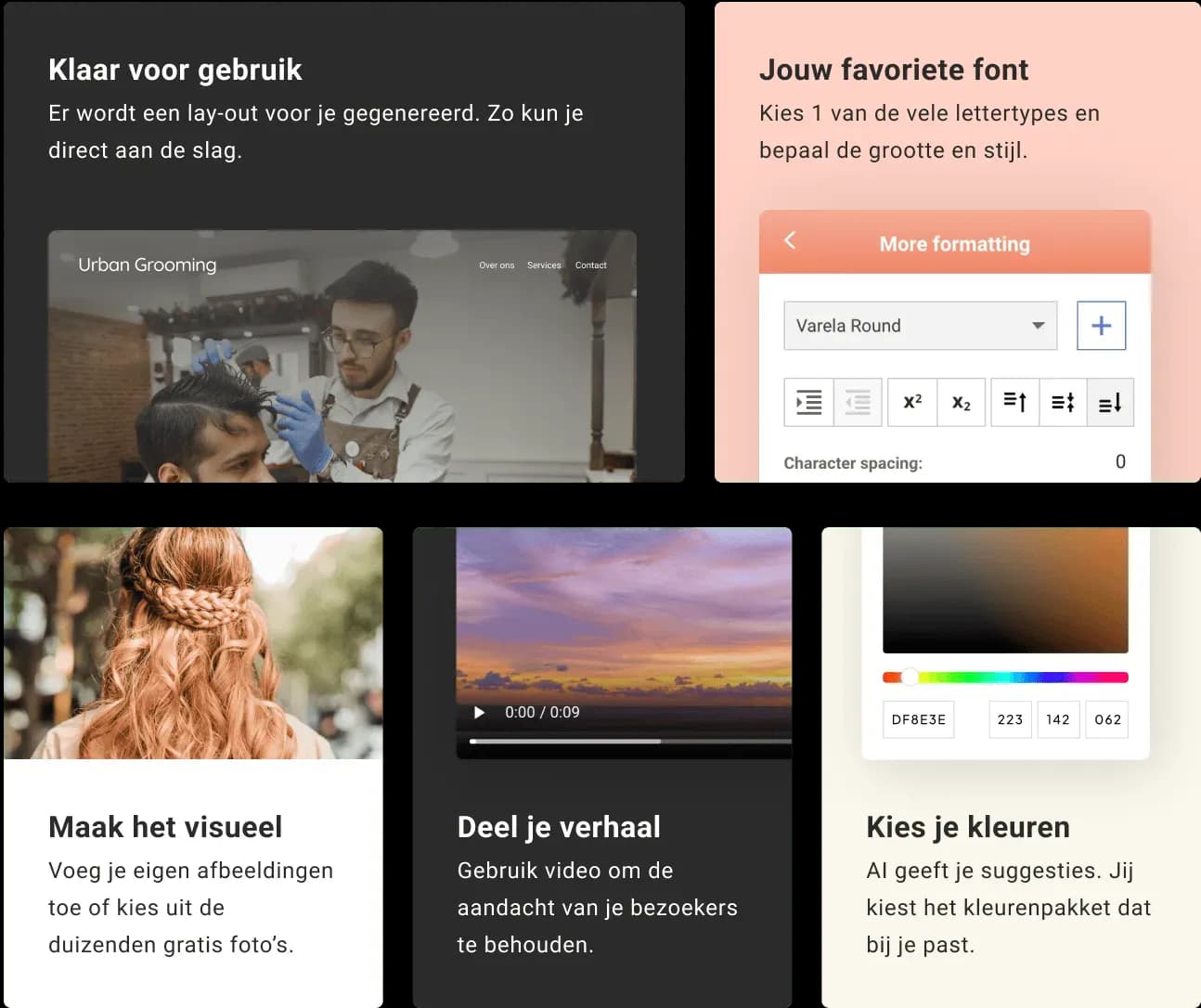Click the hue slider handle in the color picker
The width and height of the screenshot is (1201, 1008).
click(910, 677)
